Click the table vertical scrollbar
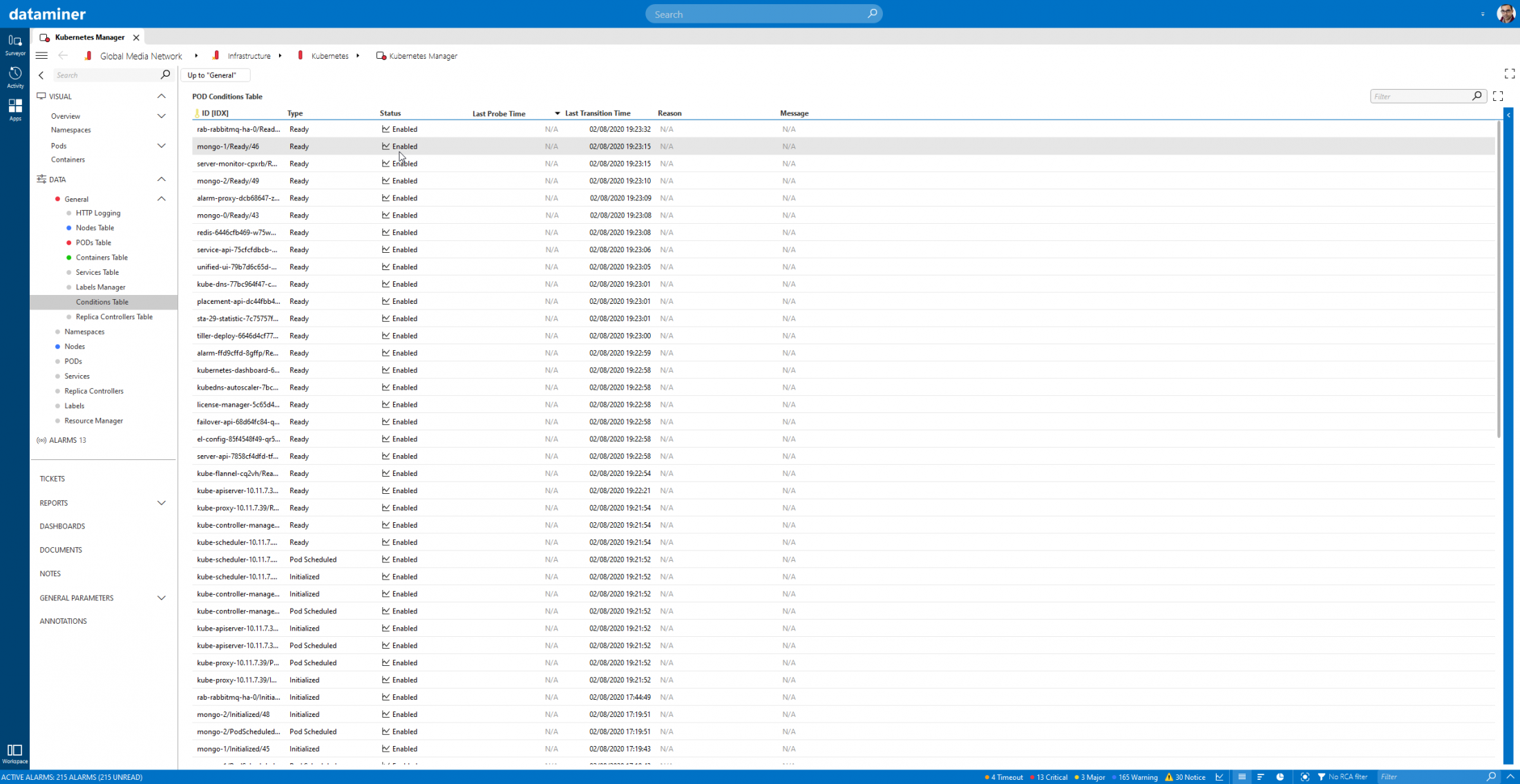Screen dimensions: 1520x784 click(x=1498, y=279)
